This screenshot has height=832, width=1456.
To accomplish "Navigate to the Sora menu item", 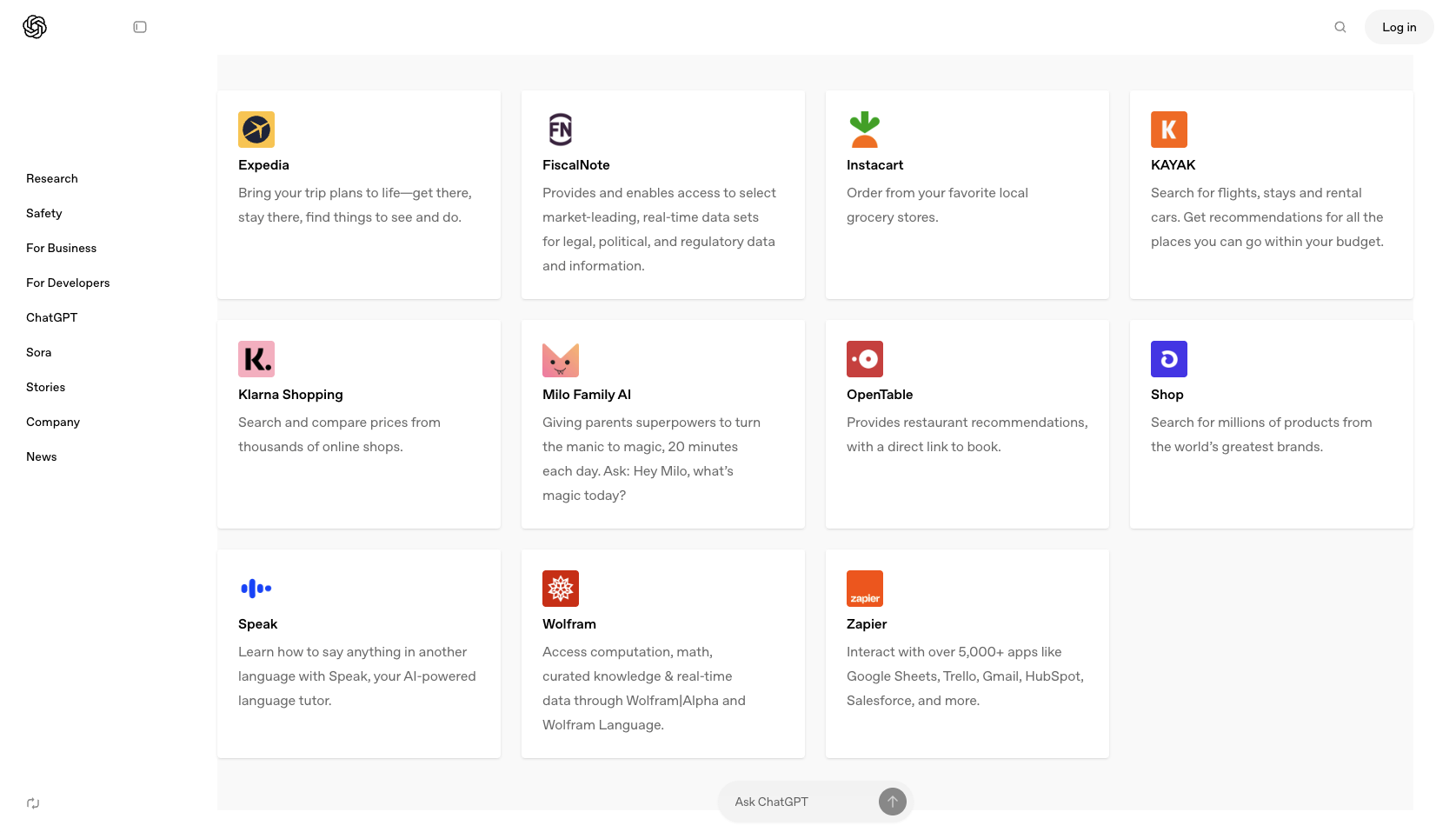I will click(38, 352).
